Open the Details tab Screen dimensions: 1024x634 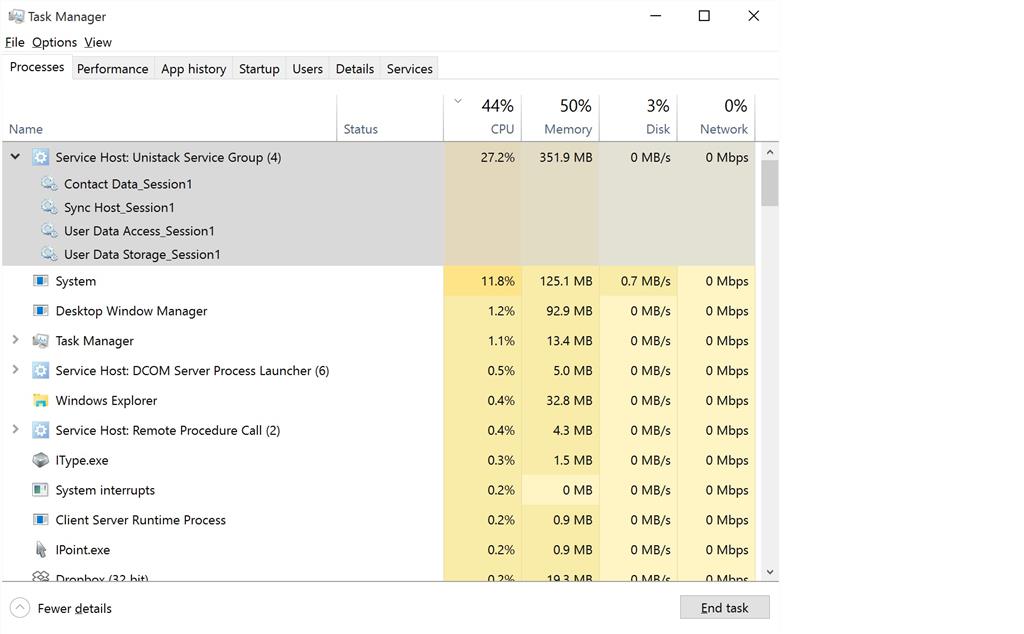(x=355, y=69)
